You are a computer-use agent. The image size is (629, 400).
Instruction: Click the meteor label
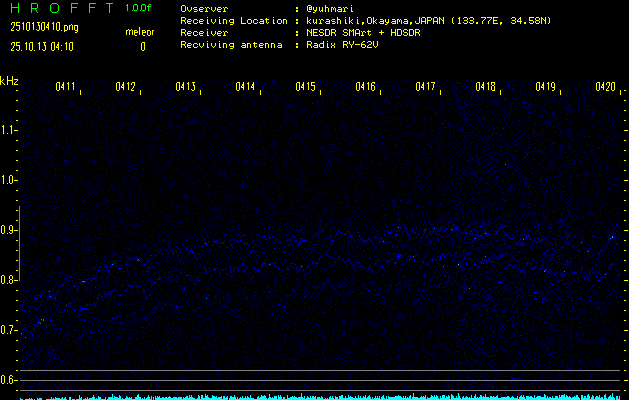(140, 32)
